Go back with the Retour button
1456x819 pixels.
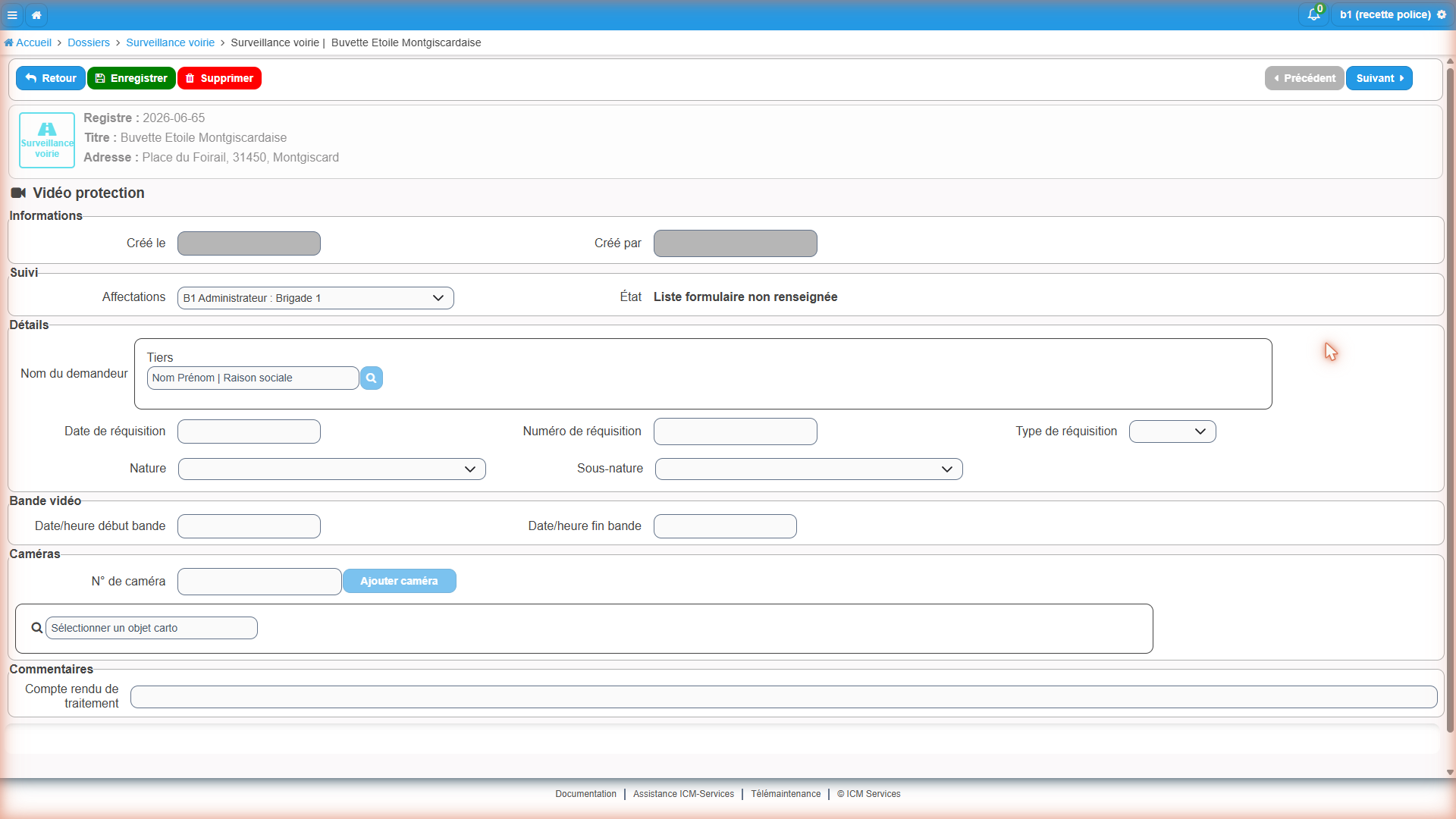tap(51, 78)
